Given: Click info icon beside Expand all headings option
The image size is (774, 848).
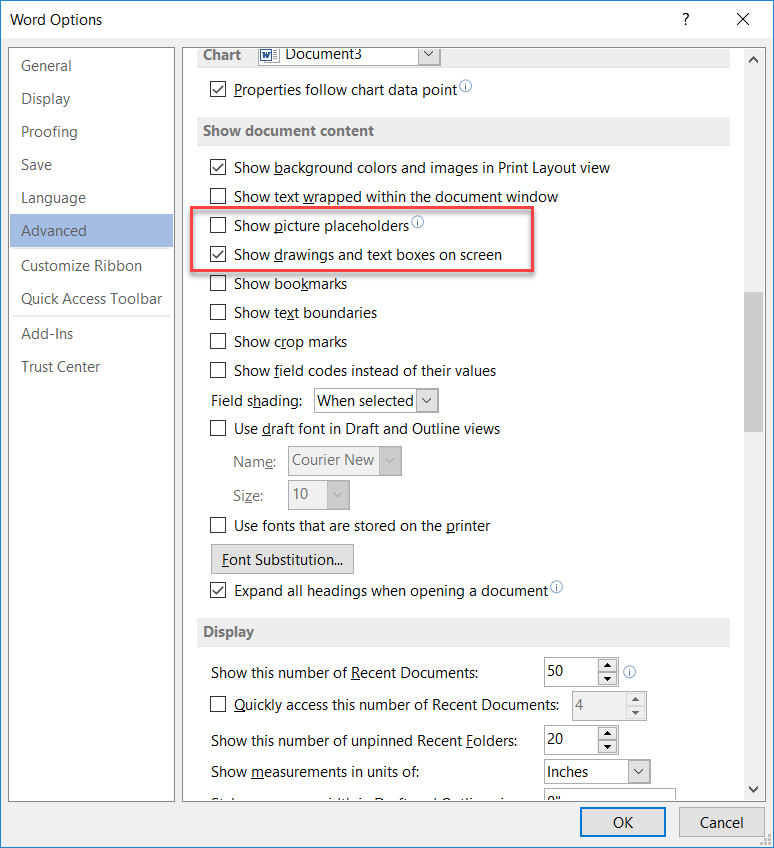Looking at the screenshot, I should coord(557,587).
